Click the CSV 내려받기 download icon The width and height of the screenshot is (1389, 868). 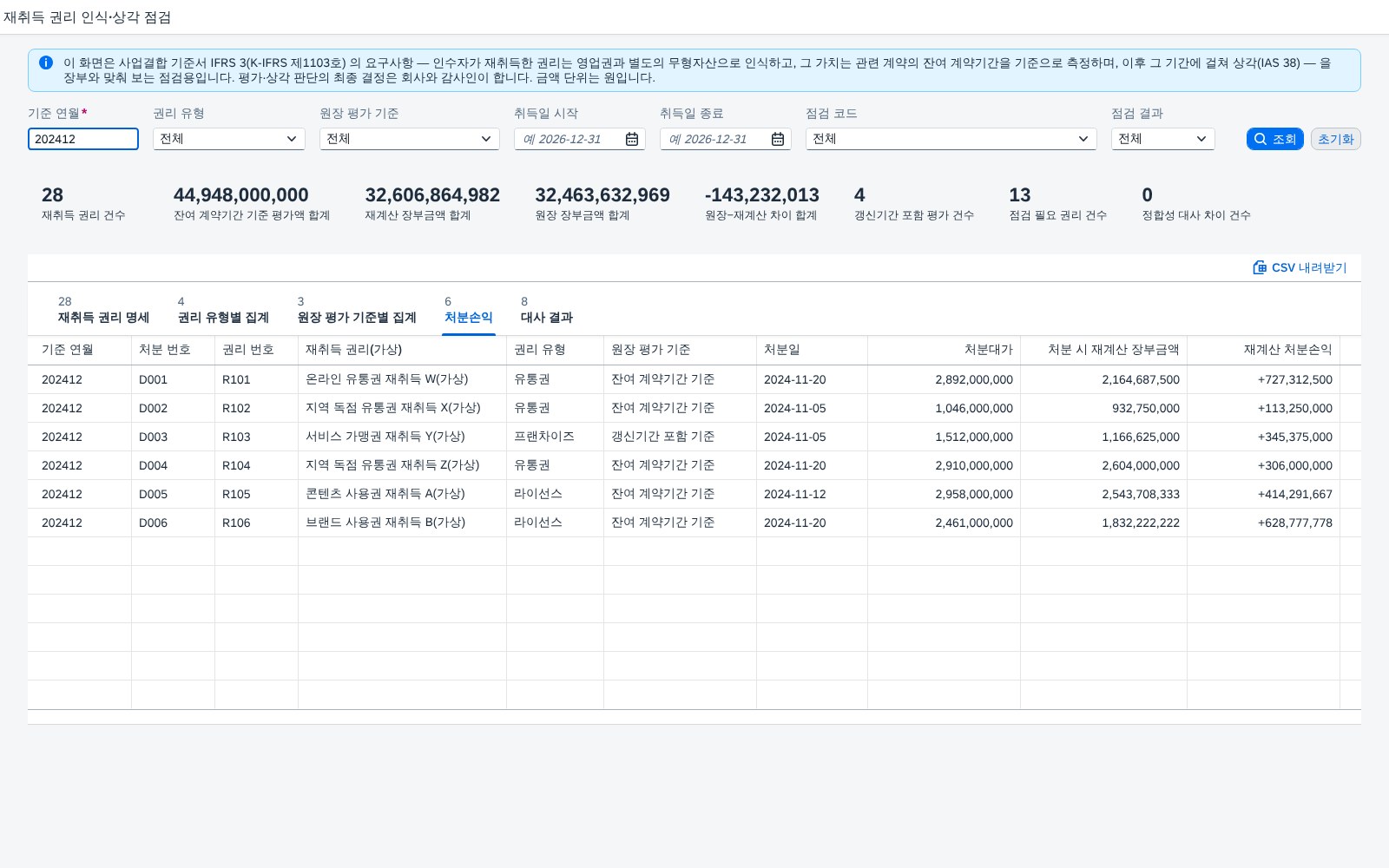[1260, 267]
